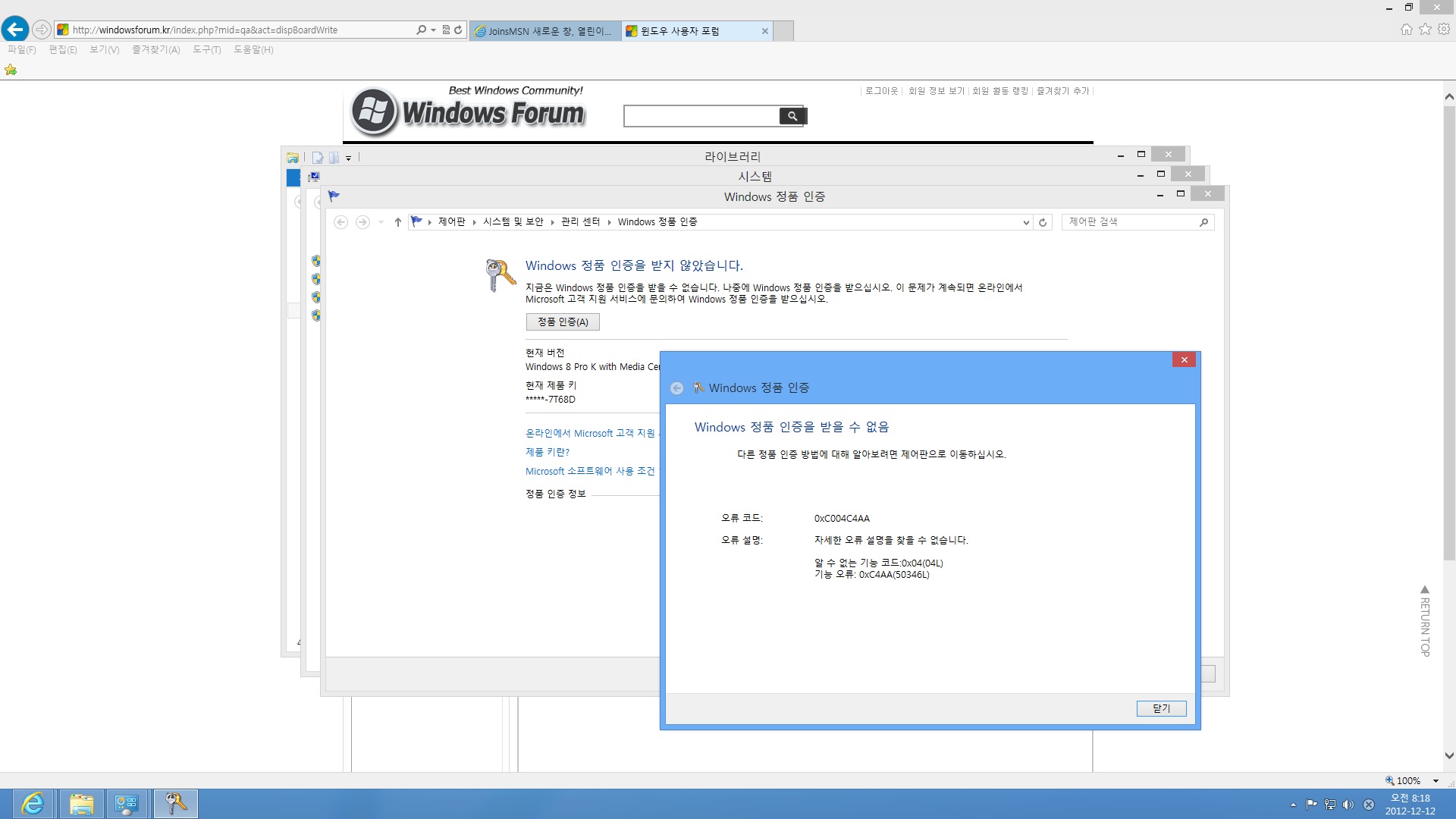Open the zoom level dropdown arrow at 100%
This screenshot has width=1456, height=819.
click(x=1436, y=780)
